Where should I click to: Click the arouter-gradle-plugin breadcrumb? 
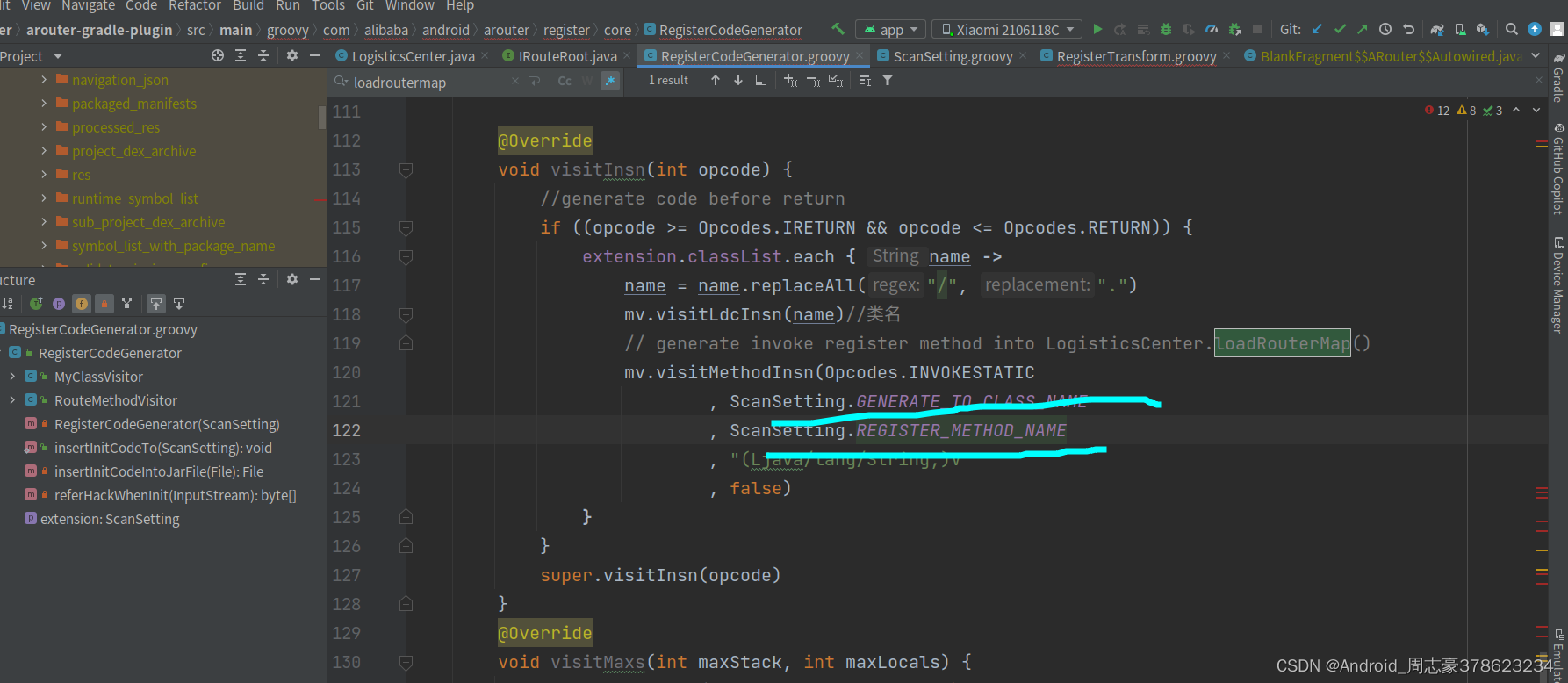pyautogui.click(x=99, y=30)
